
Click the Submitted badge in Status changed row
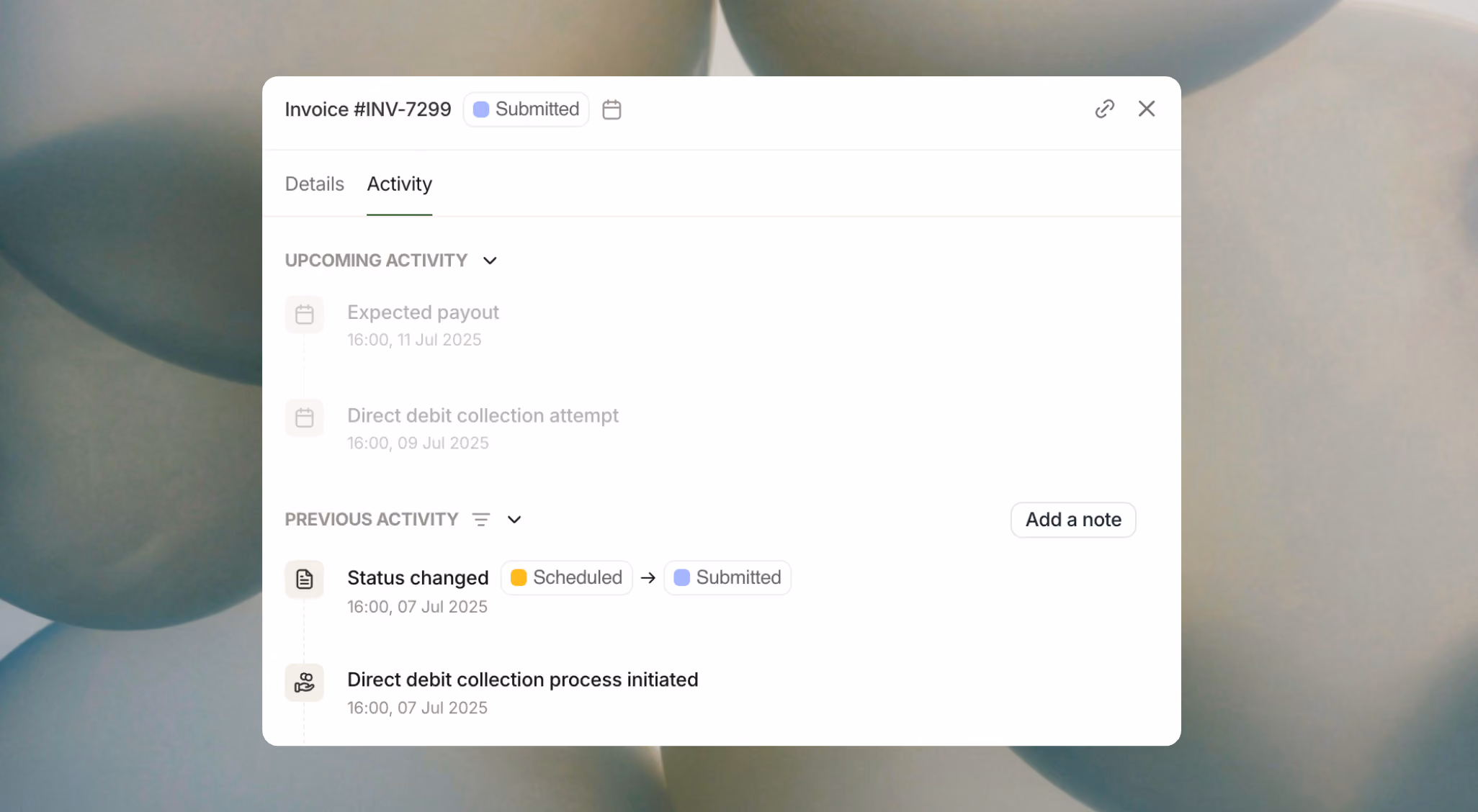coord(727,577)
